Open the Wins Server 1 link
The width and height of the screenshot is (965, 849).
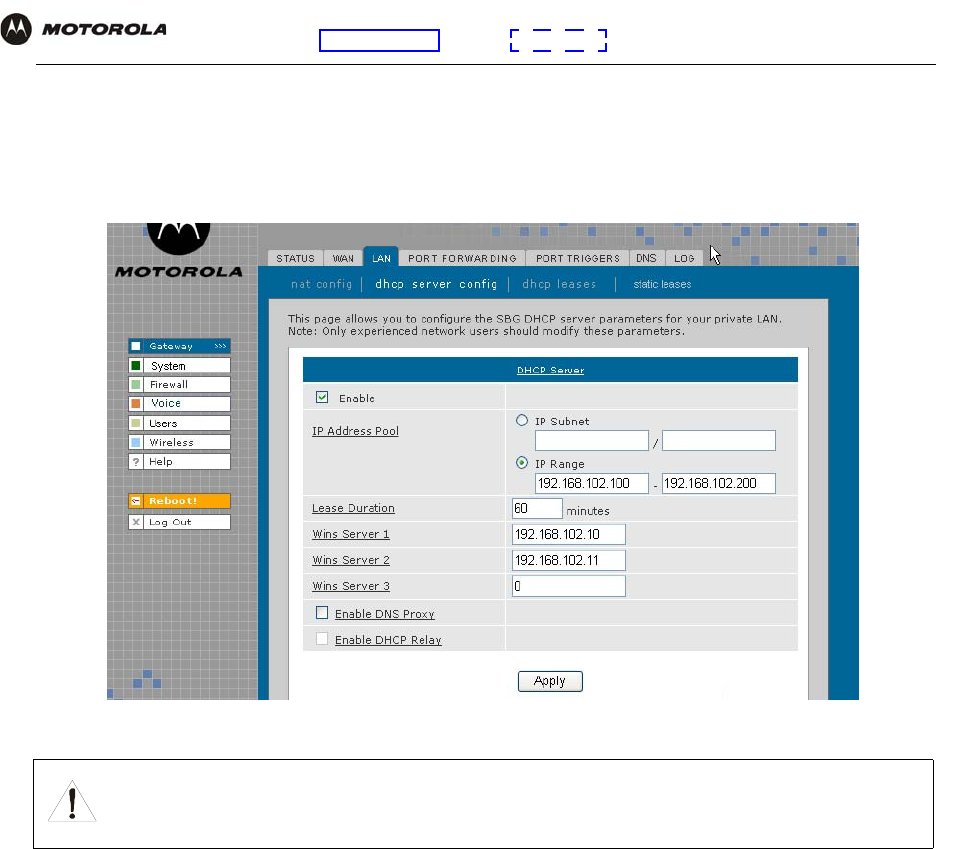click(x=351, y=534)
